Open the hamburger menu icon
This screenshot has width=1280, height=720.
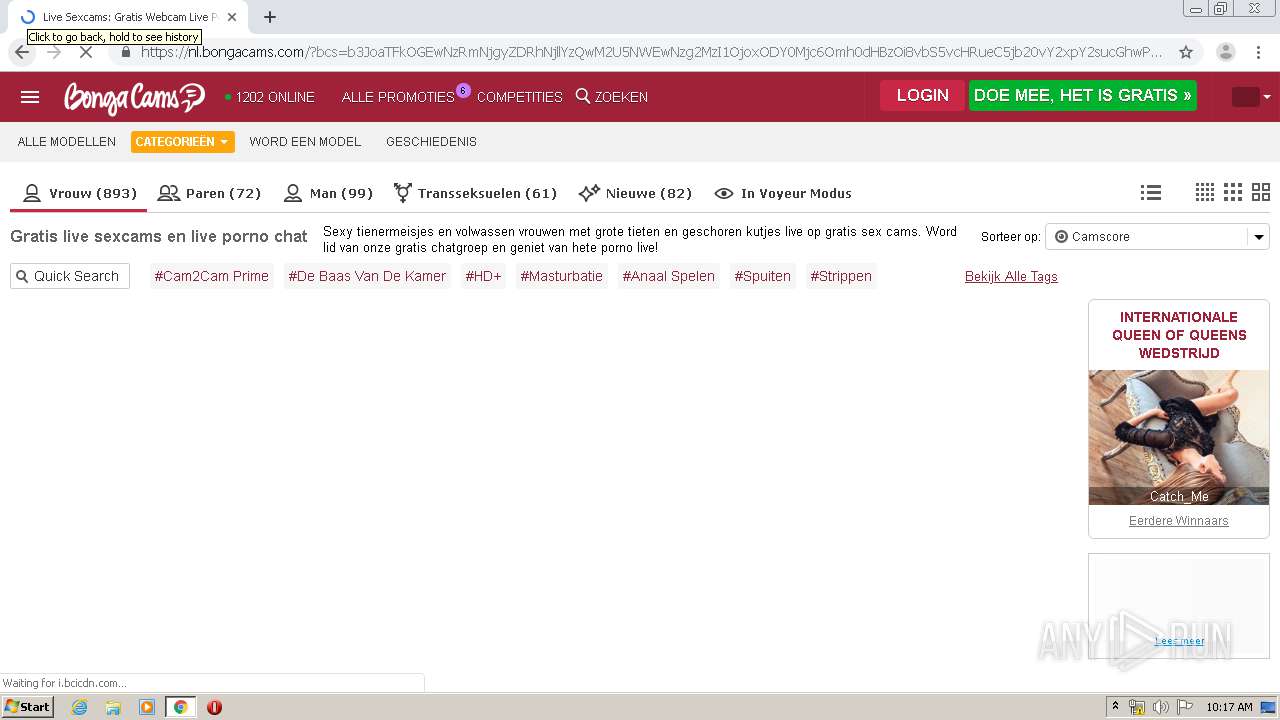click(30, 97)
